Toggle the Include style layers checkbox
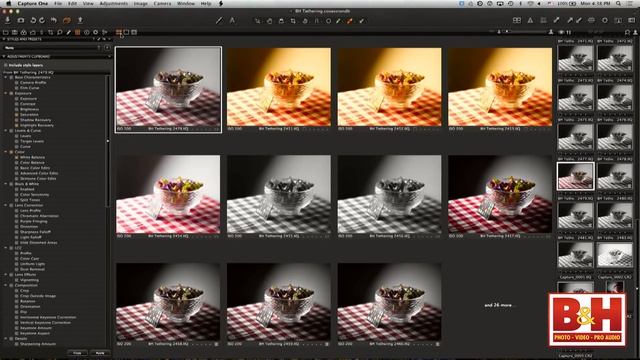Image resolution: width=640 pixels, height=360 pixels. [5, 65]
